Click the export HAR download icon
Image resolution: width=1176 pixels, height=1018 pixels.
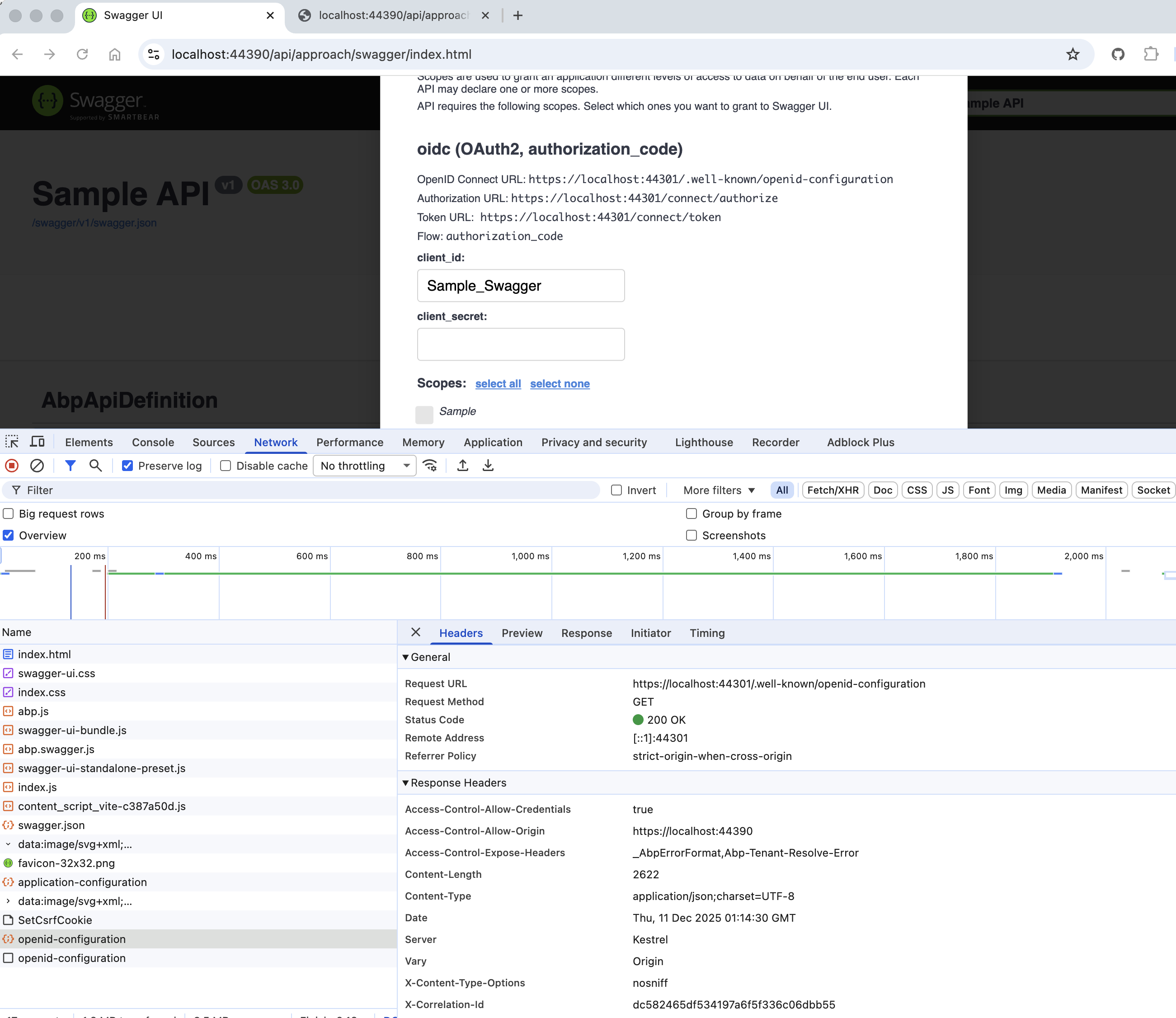coord(488,466)
